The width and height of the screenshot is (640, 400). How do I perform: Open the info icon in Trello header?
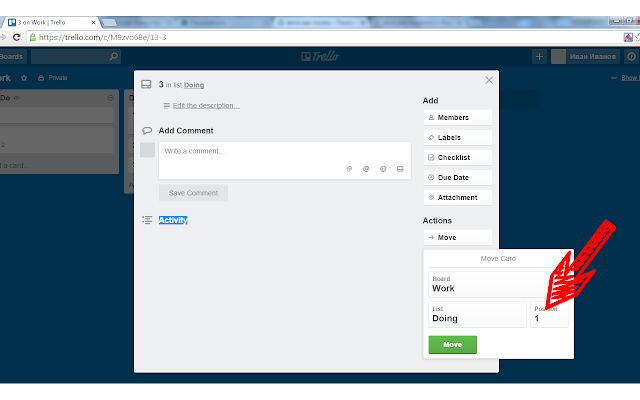pos(631,56)
